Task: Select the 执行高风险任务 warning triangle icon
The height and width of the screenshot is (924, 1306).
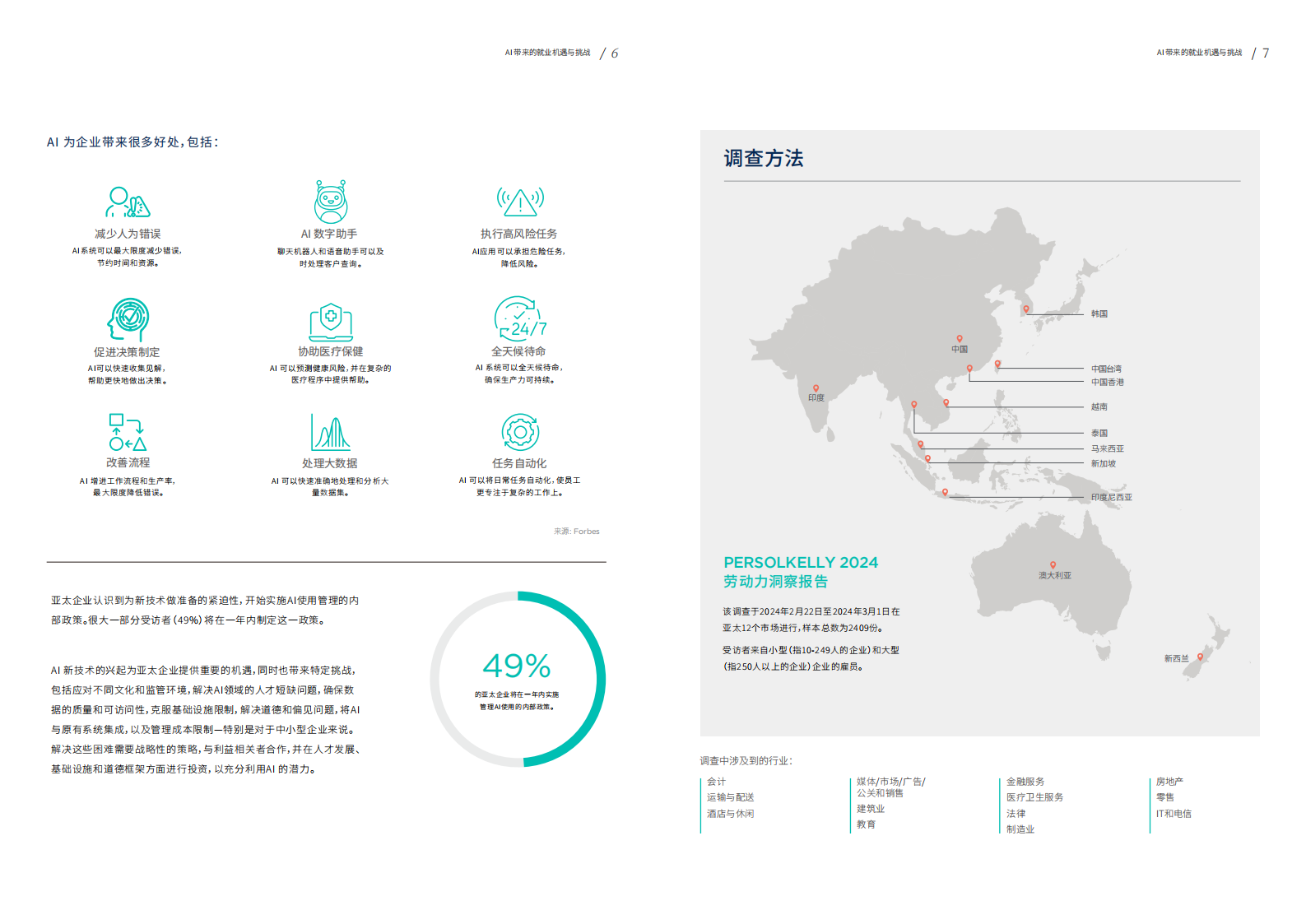Action: [x=519, y=201]
